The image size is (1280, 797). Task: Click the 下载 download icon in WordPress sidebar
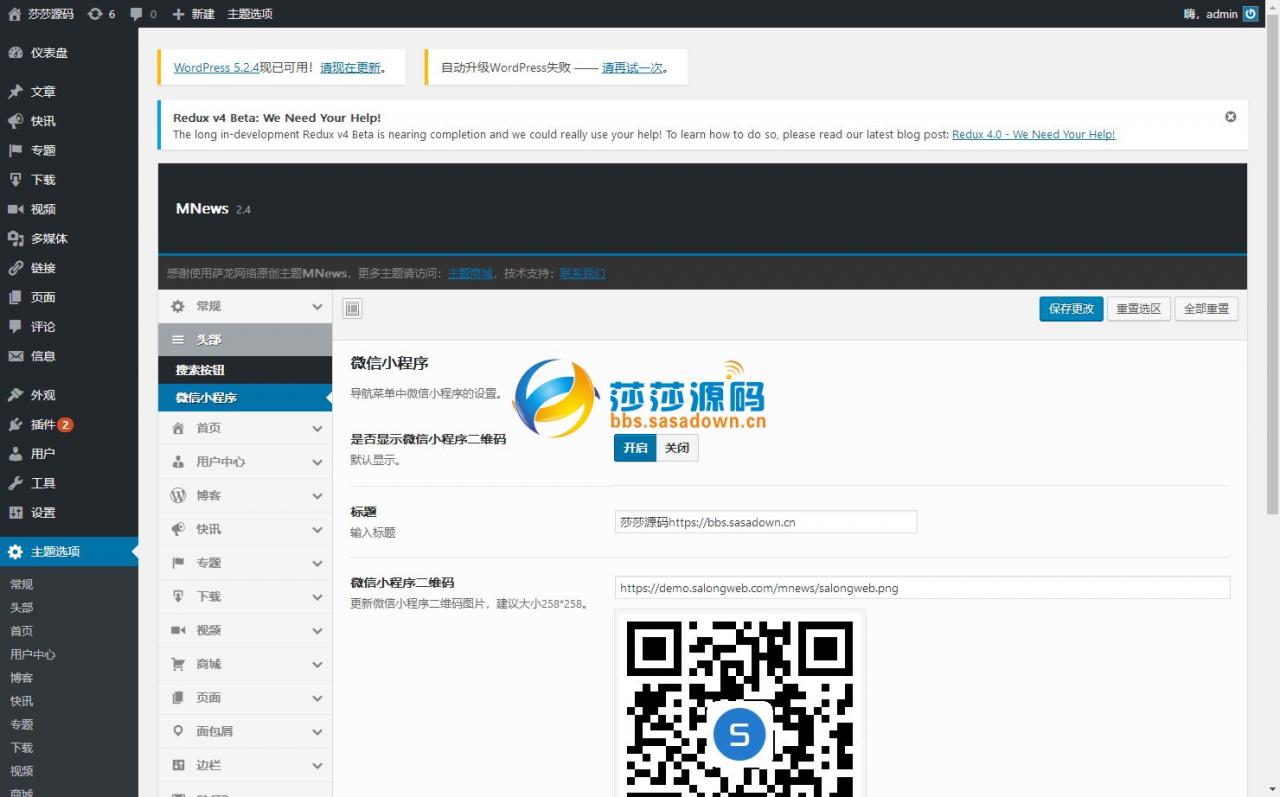click(15, 179)
